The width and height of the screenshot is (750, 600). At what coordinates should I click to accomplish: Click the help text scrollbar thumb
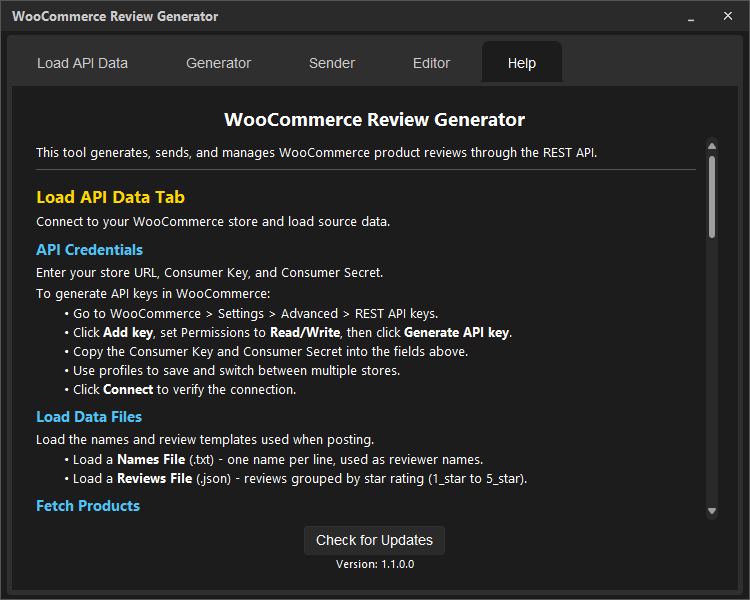712,197
